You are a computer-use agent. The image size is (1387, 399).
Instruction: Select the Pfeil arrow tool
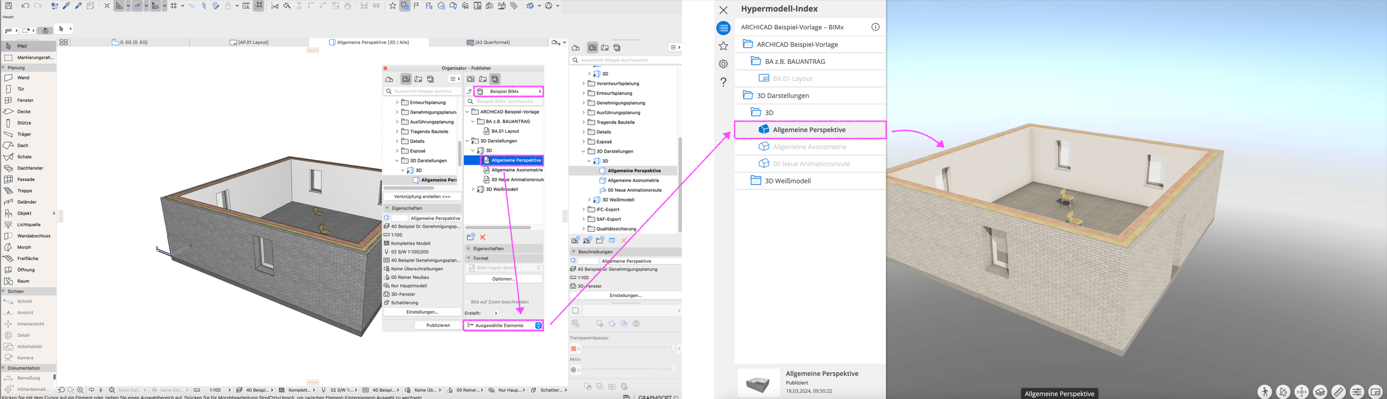tap(28, 46)
